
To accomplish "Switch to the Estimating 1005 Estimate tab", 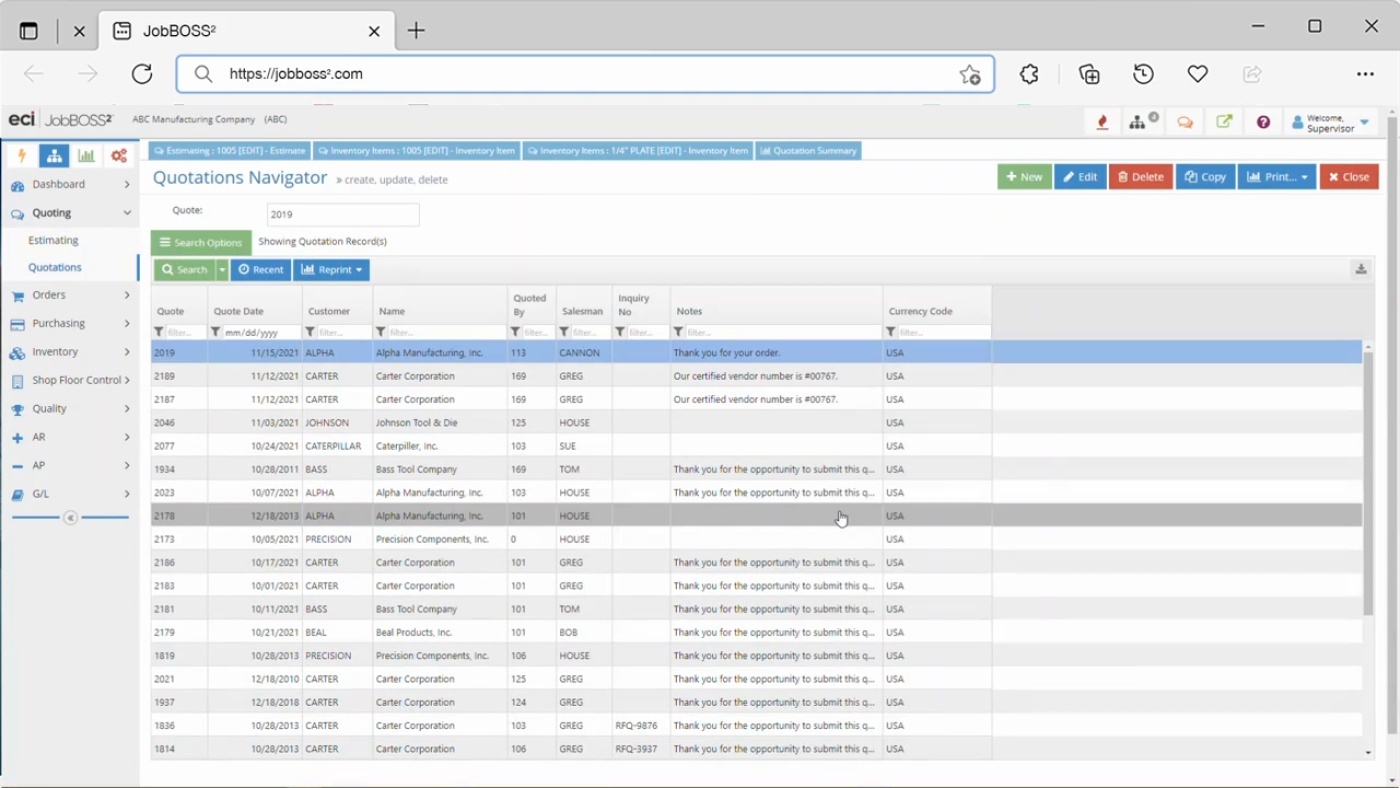I will [230, 151].
